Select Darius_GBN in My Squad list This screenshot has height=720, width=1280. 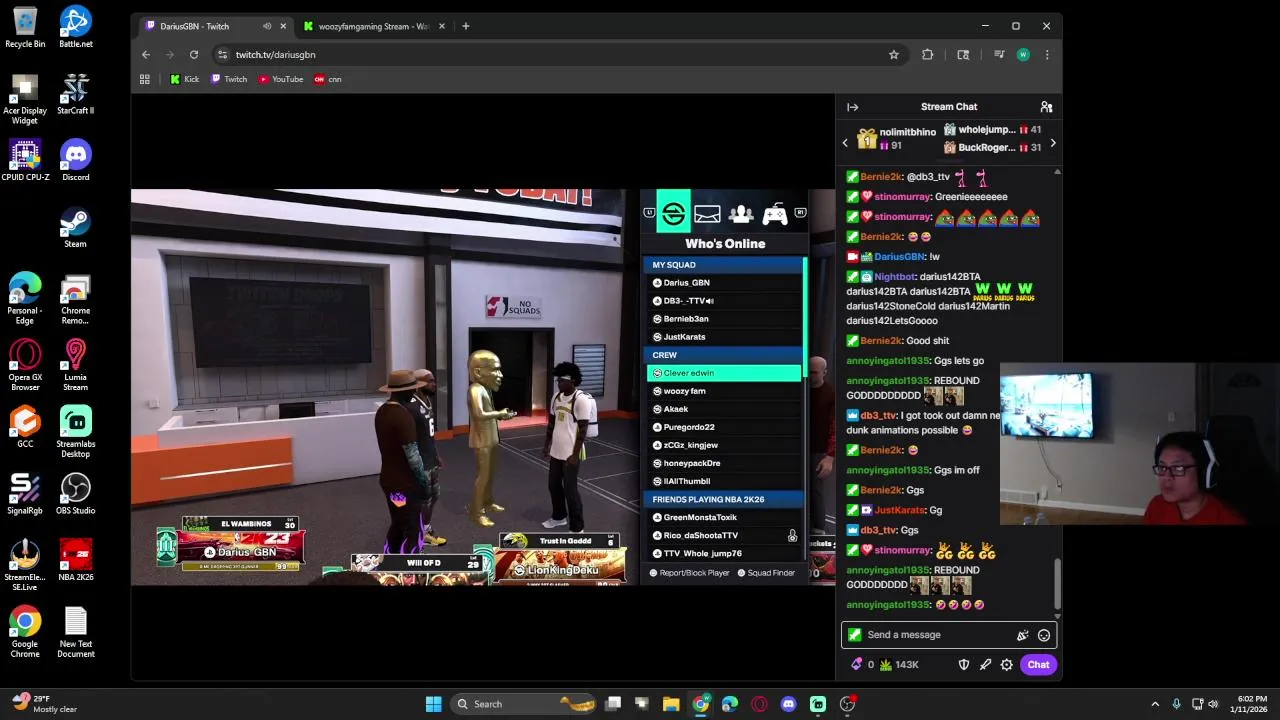coord(724,283)
